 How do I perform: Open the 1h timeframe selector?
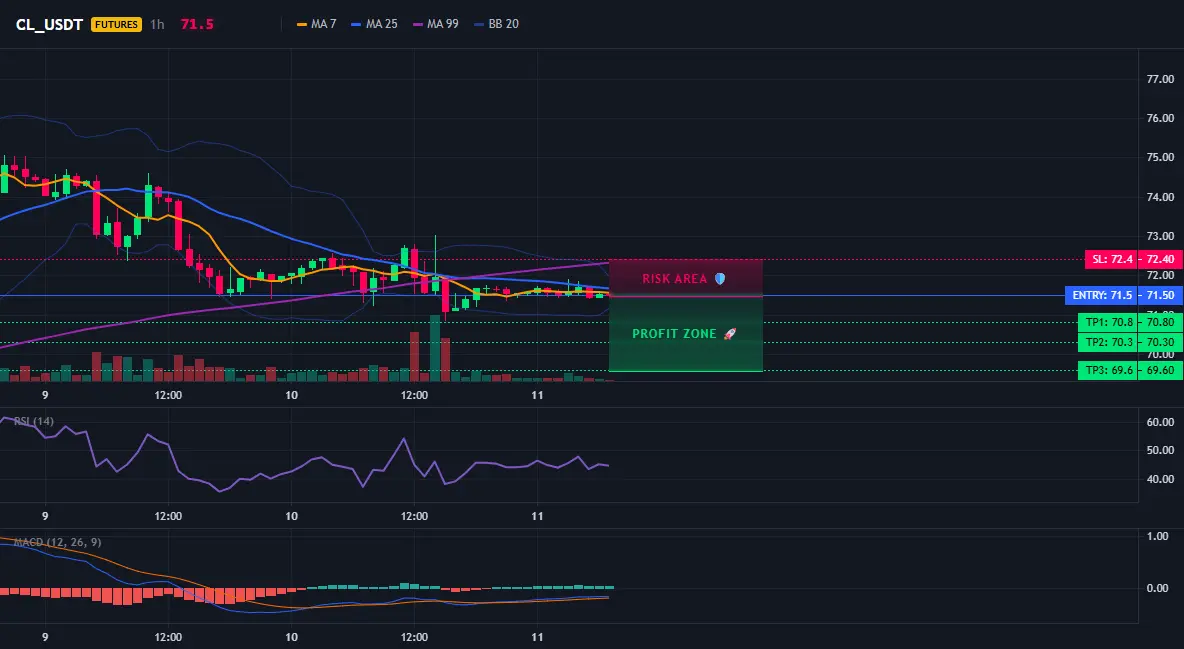pos(157,24)
